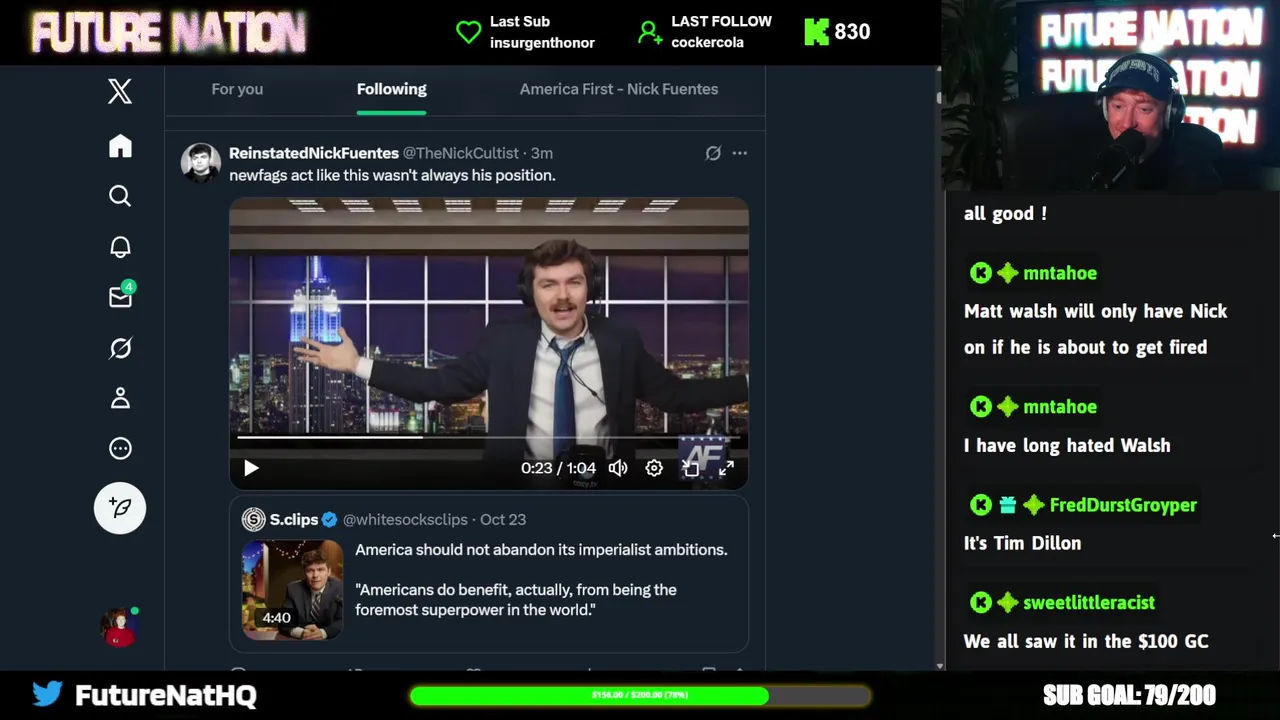Open the X logo home link
Image resolution: width=1280 pixels, height=720 pixels.
(x=120, y=92)
